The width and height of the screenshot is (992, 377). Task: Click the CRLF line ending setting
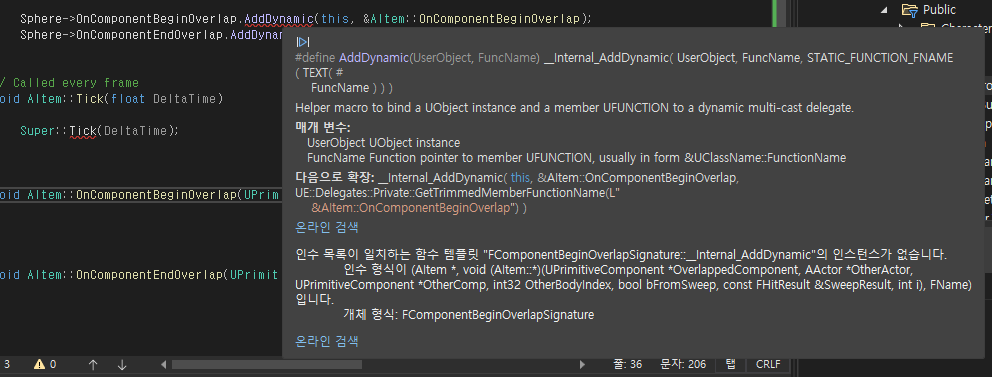[768, 364]
